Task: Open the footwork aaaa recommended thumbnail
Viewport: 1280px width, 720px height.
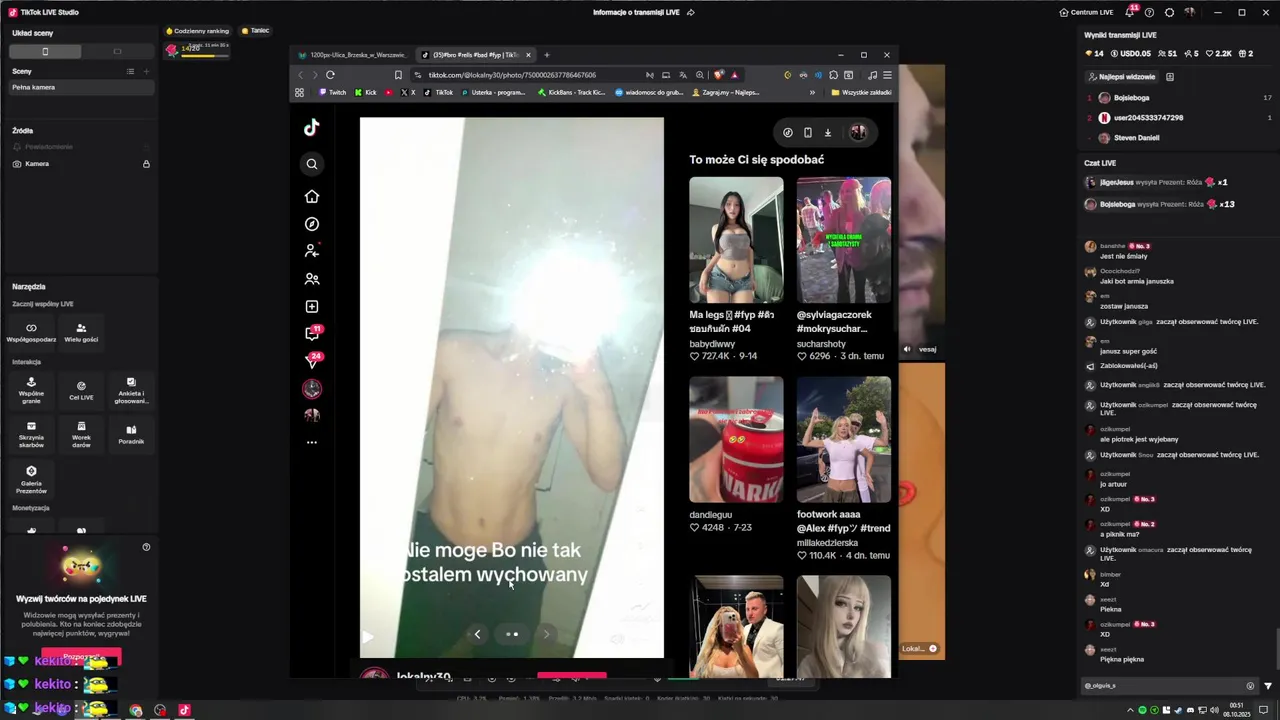Action: 844,439
